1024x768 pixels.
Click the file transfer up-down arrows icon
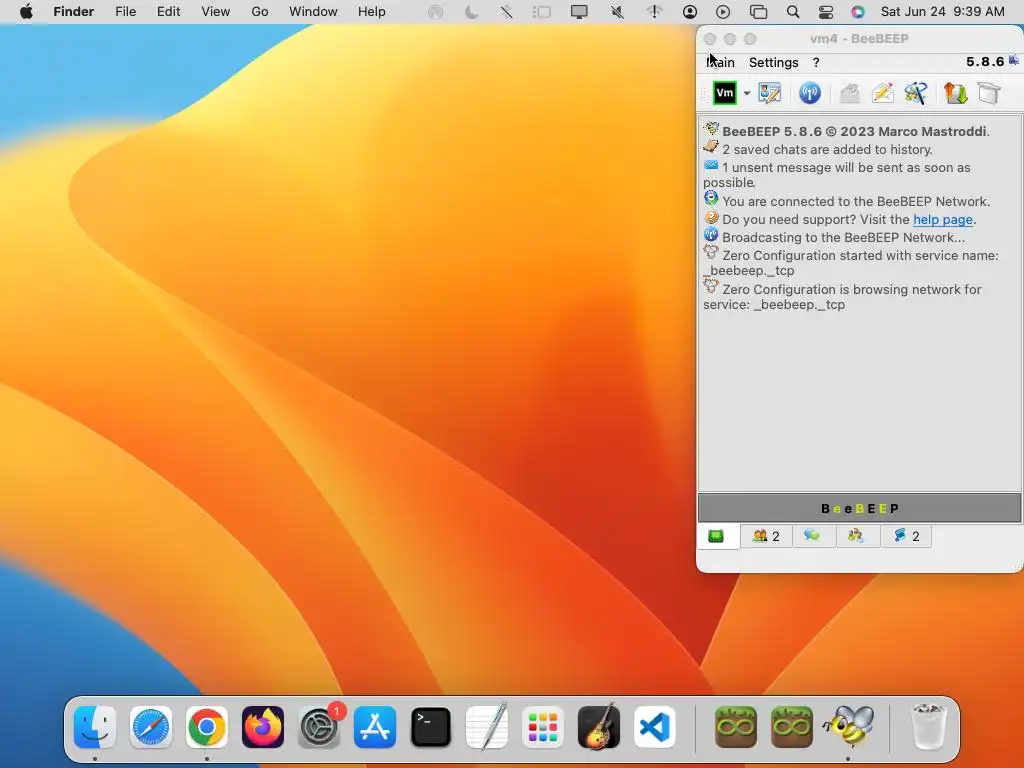pos(955,93)
